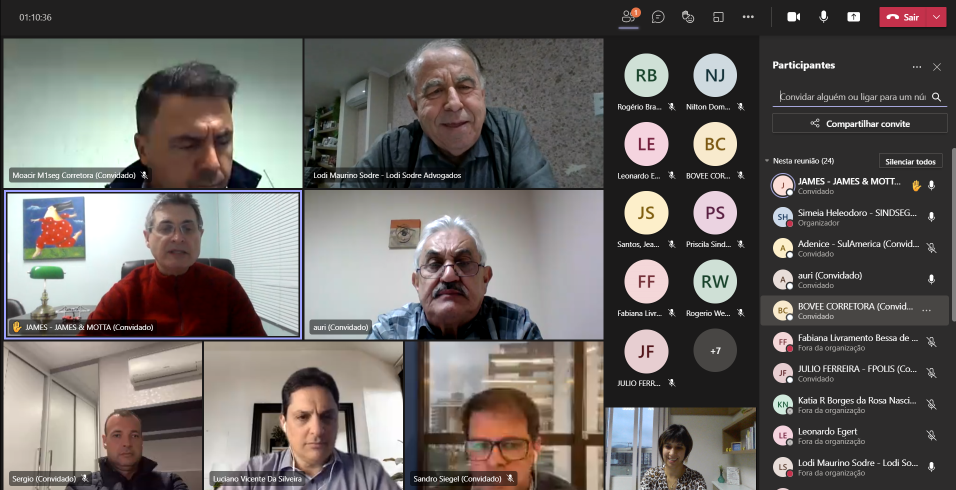The height and width of the screenshot is (490, 956).
Task: Click the invite someone search field
Action: [852, 97]
